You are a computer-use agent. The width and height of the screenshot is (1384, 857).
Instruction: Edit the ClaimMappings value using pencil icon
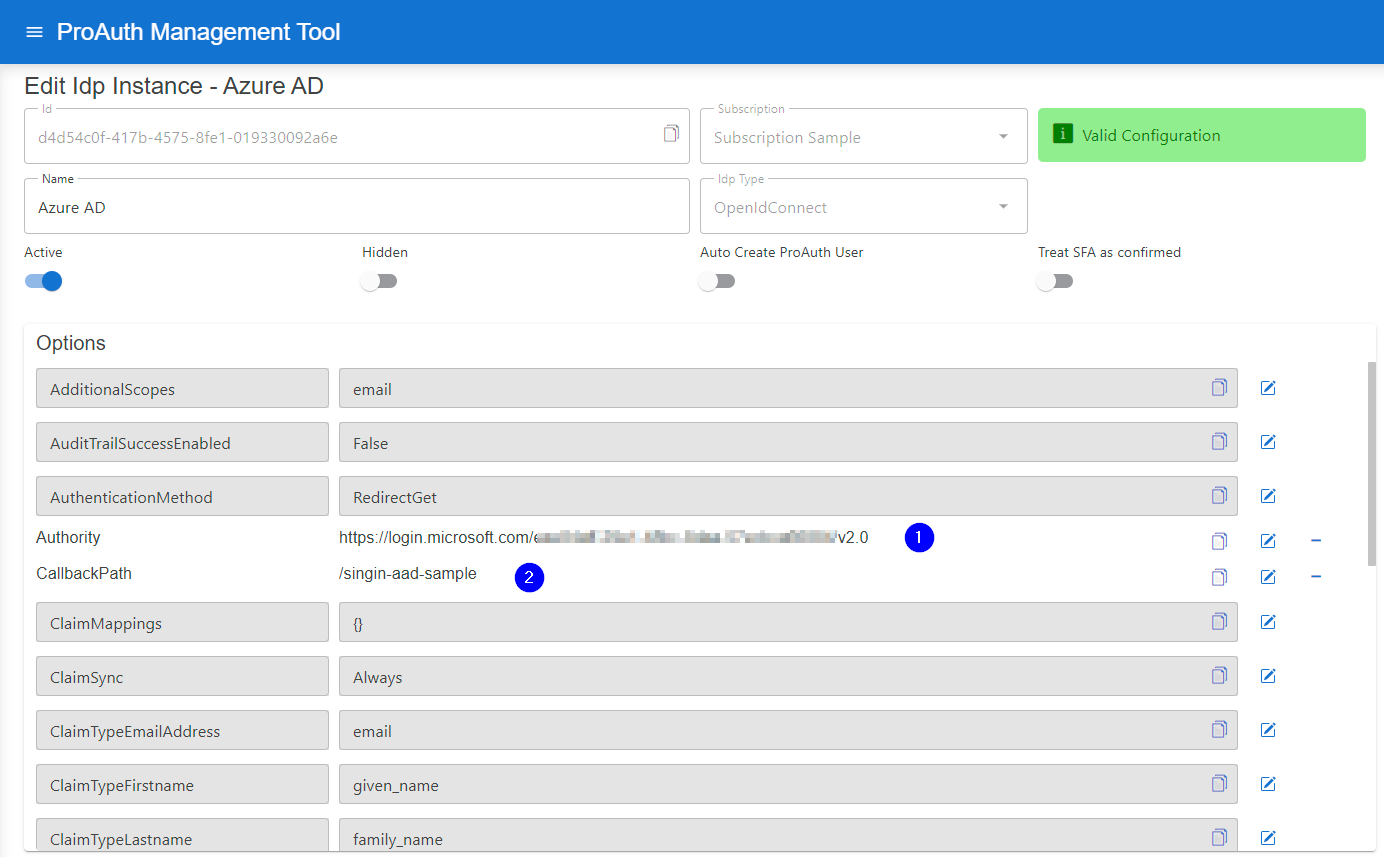[x=1267, y=621]
